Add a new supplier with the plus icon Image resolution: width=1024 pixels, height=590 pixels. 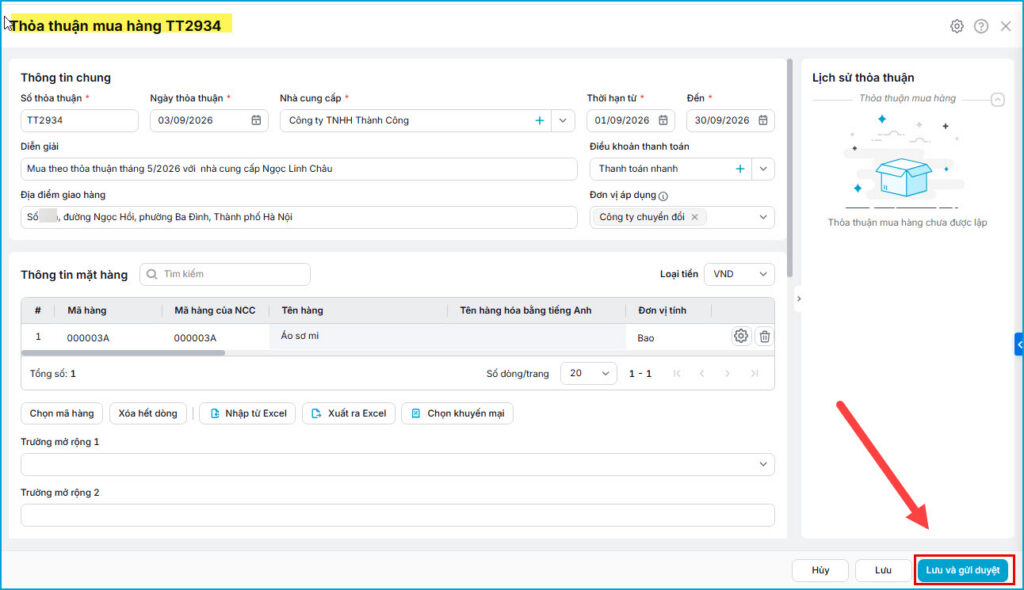point(539,120)
